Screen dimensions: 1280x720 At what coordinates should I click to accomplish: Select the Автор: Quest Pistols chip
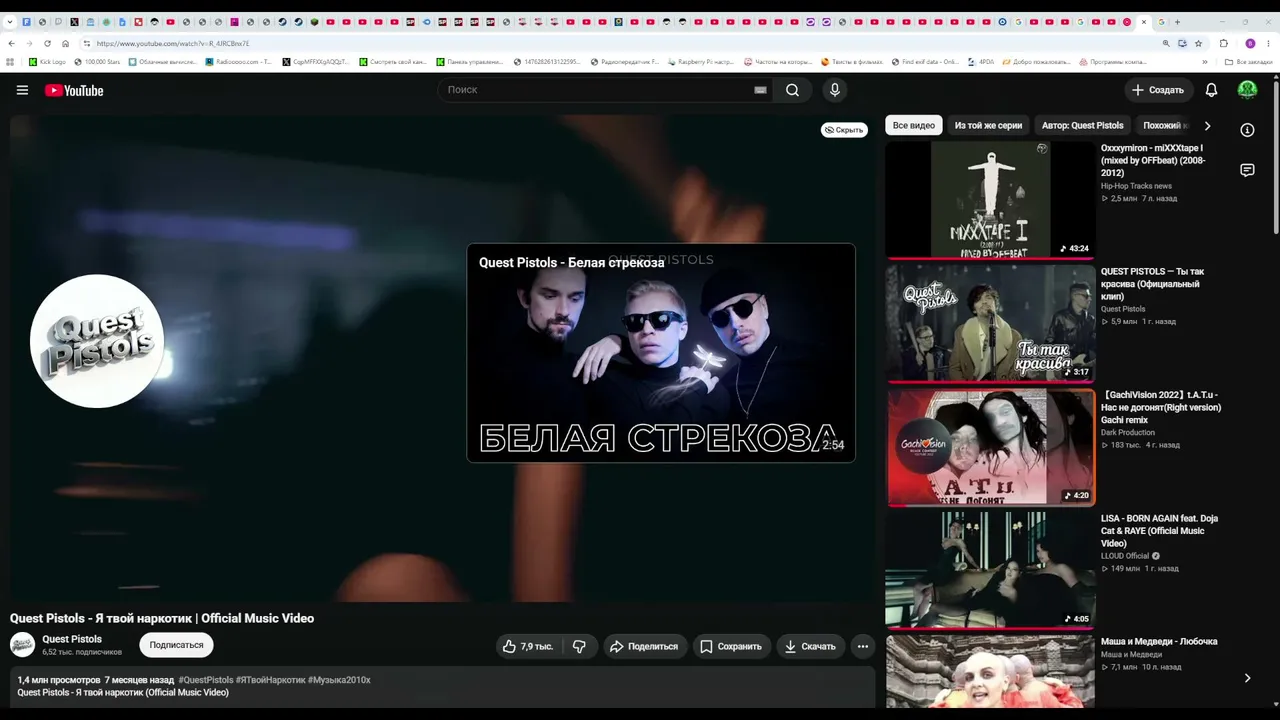click(1083, 126)
